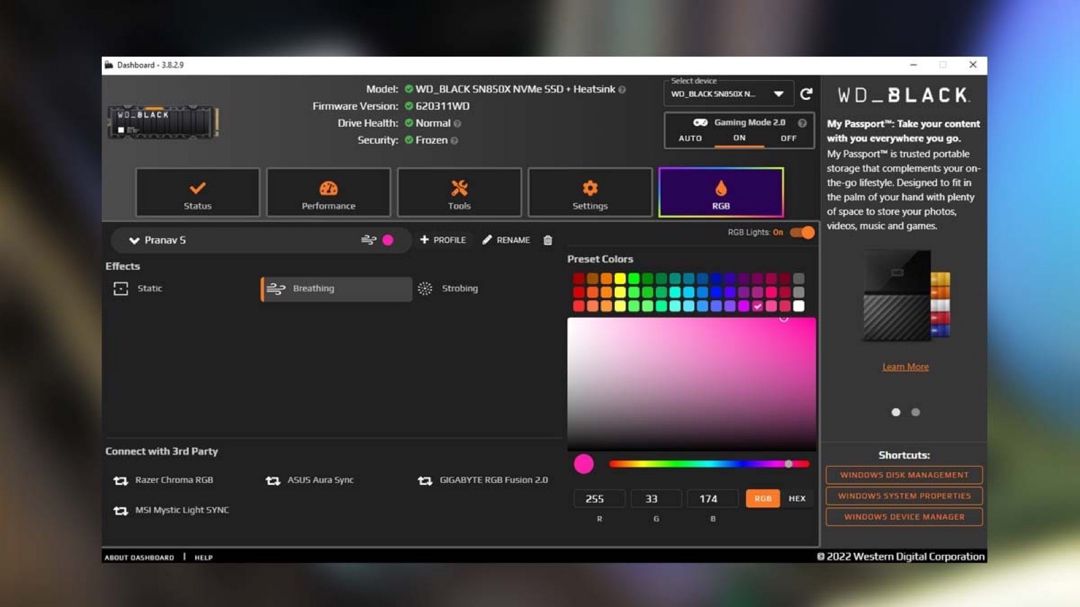Click the ASUS Aura Sync icon
Viewport: 1080px width, 607px height.
pos(273,480)
